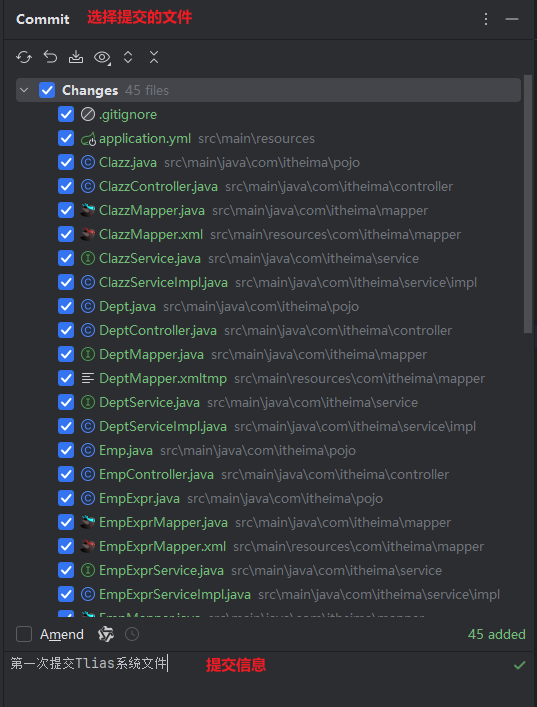Click the class icon of EmpController.java
The image size is (537, 707).
coord(87,474)
